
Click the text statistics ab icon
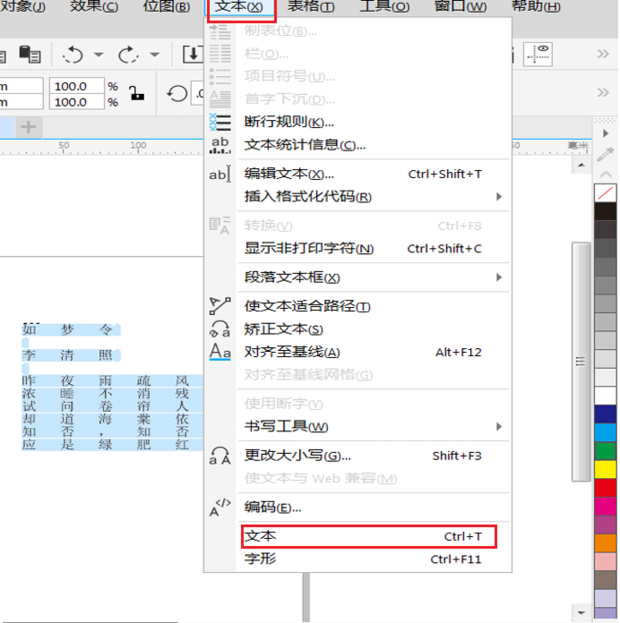coord(220,145)
